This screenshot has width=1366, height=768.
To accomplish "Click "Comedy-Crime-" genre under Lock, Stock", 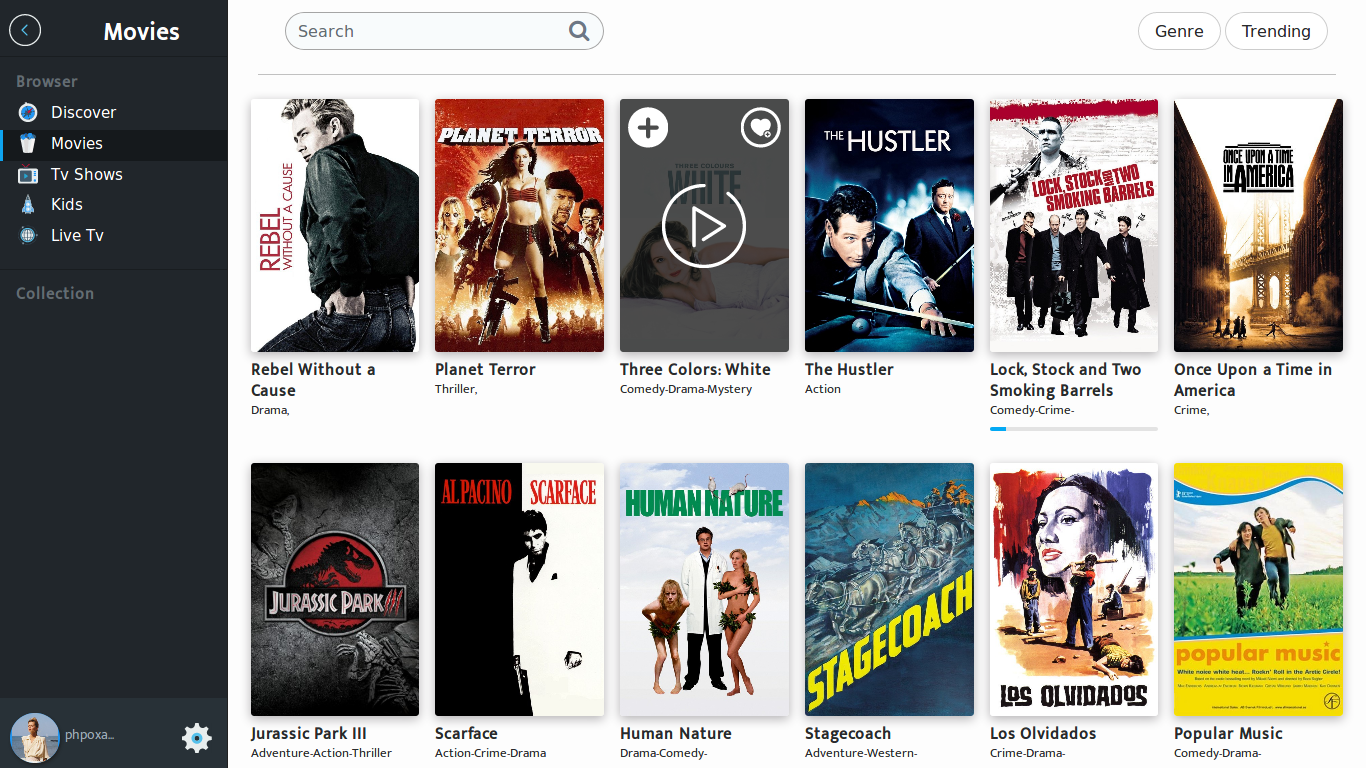I will click(1032, 410).
